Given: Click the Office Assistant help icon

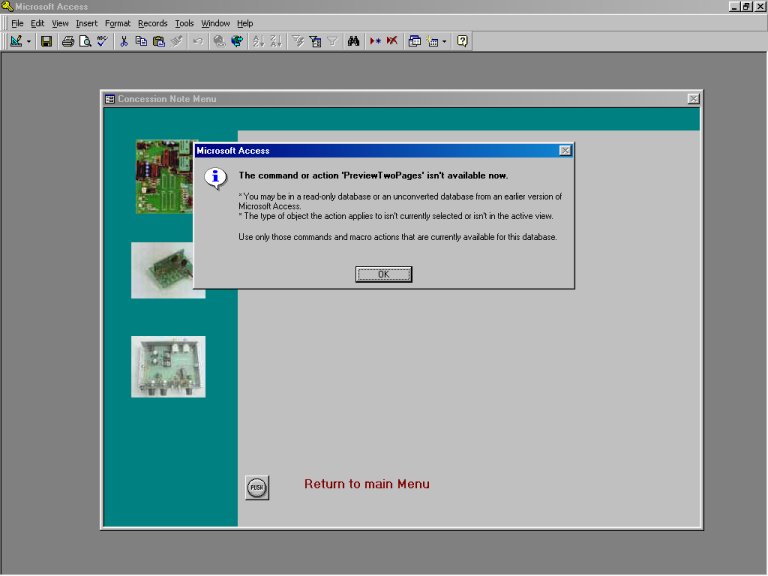Looking at the screenshot, I should click(x=462, y=41).
